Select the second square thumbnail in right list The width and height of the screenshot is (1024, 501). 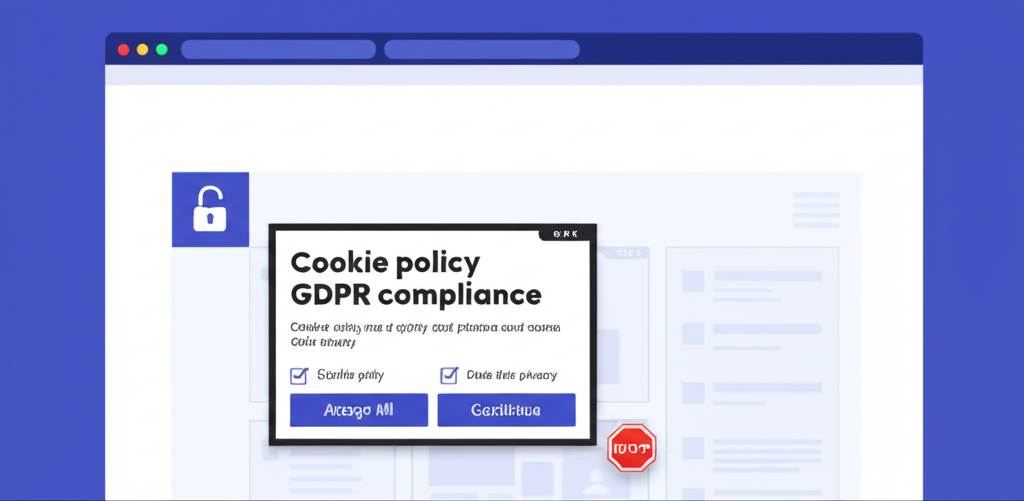click(x=693, y=333)
